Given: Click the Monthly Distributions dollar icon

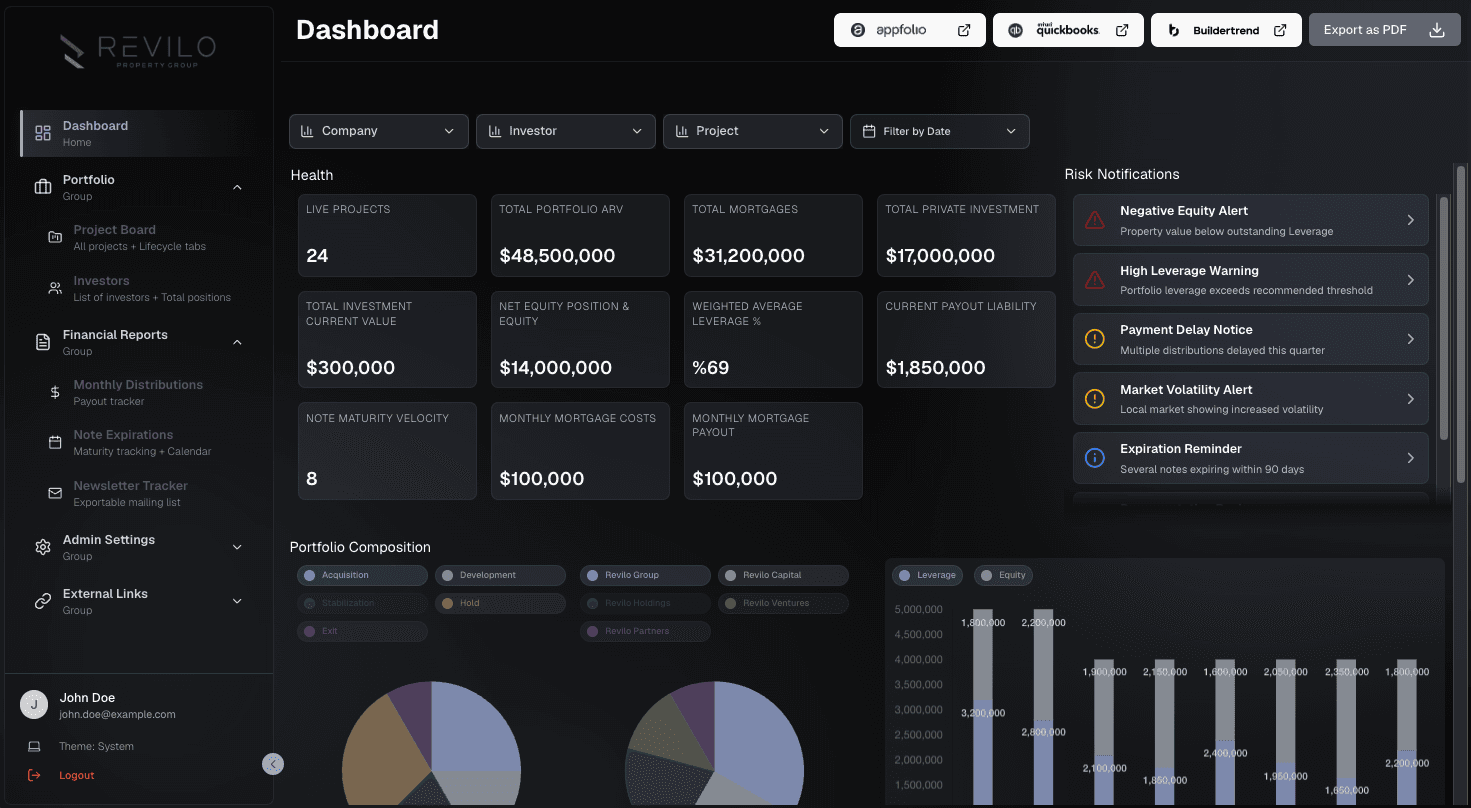Looking at the screenshot, I should (x=55, y=392).
